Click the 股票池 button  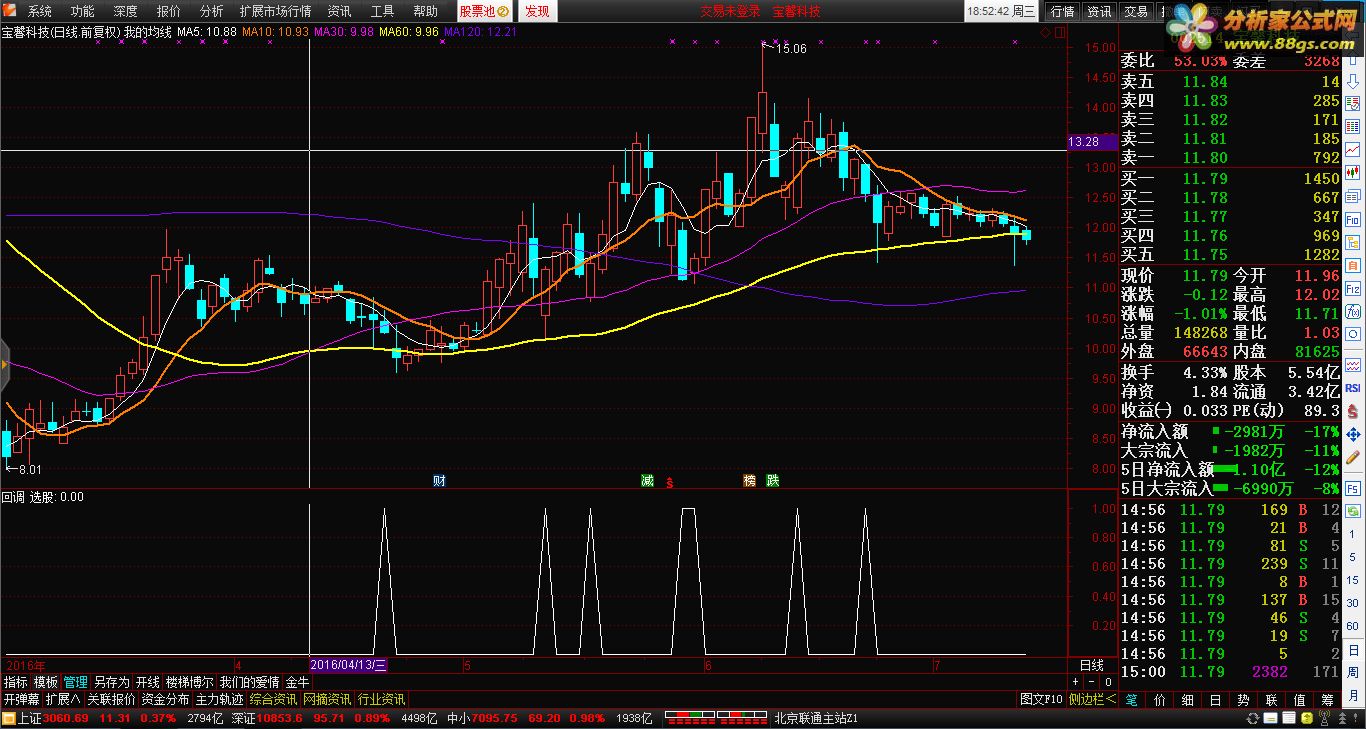click(485, 11)
